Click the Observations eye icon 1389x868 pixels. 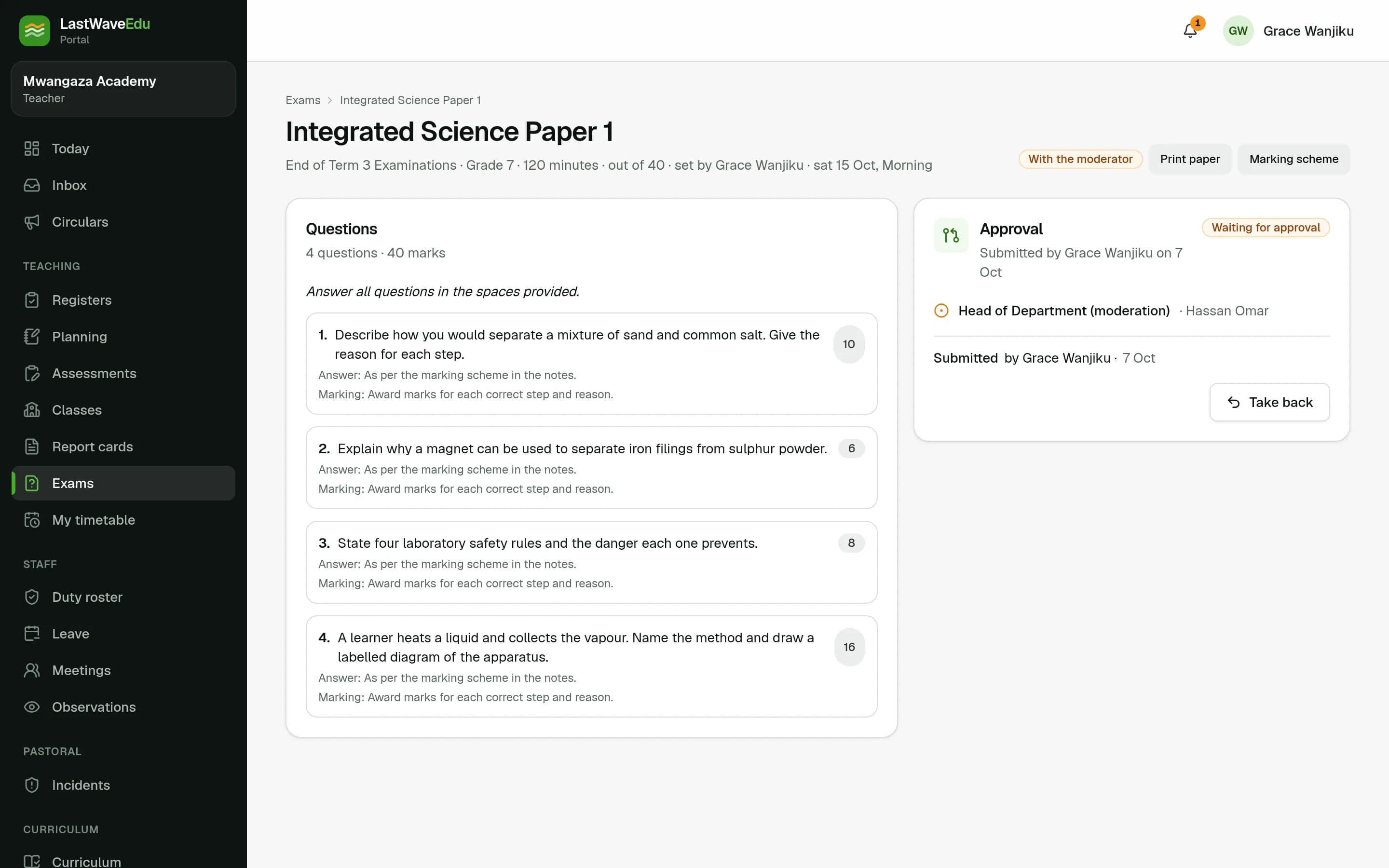click(31, 707)
